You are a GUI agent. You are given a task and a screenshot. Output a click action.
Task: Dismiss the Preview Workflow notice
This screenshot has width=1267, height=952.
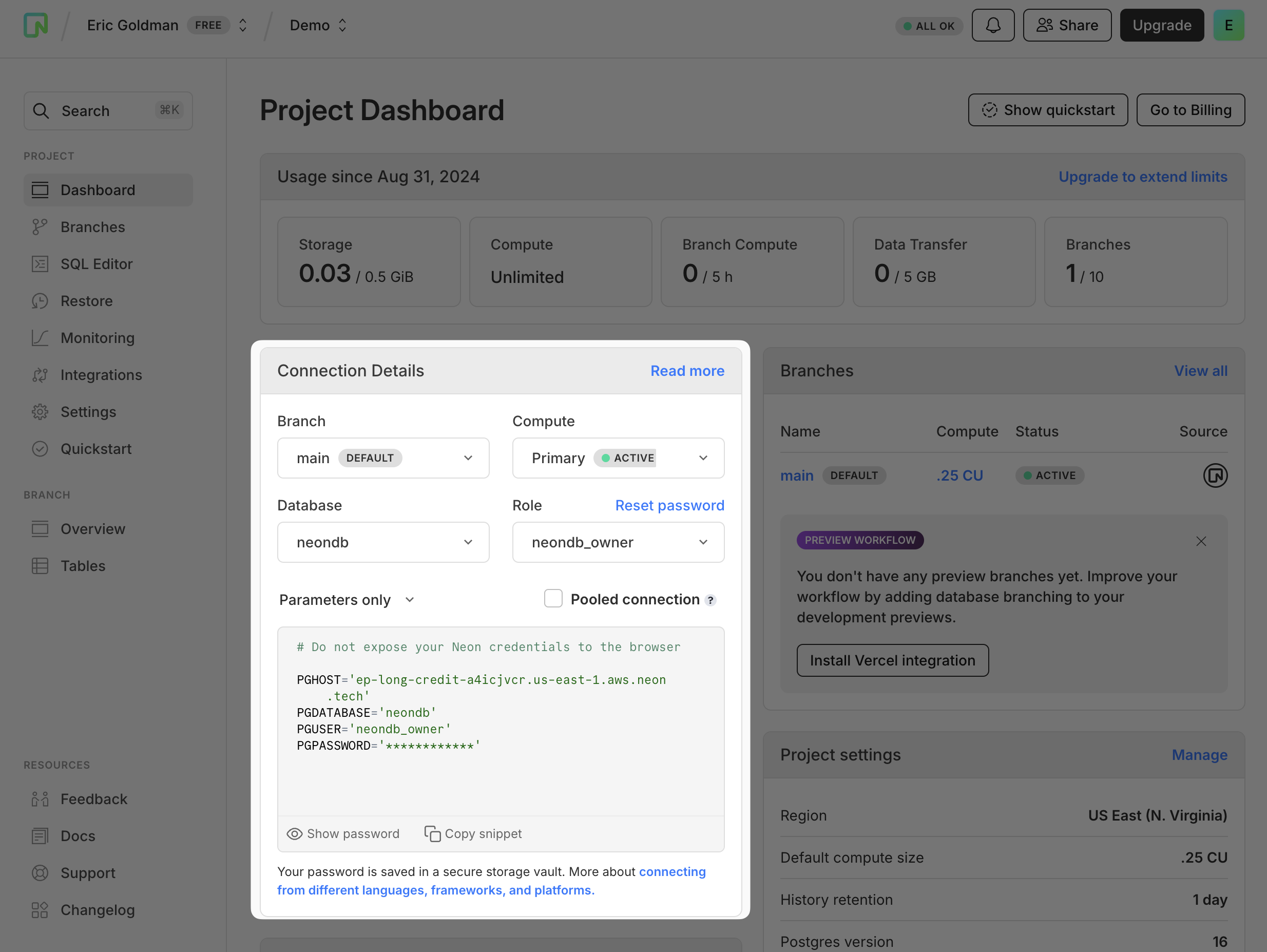click(x=1201, y=541)
